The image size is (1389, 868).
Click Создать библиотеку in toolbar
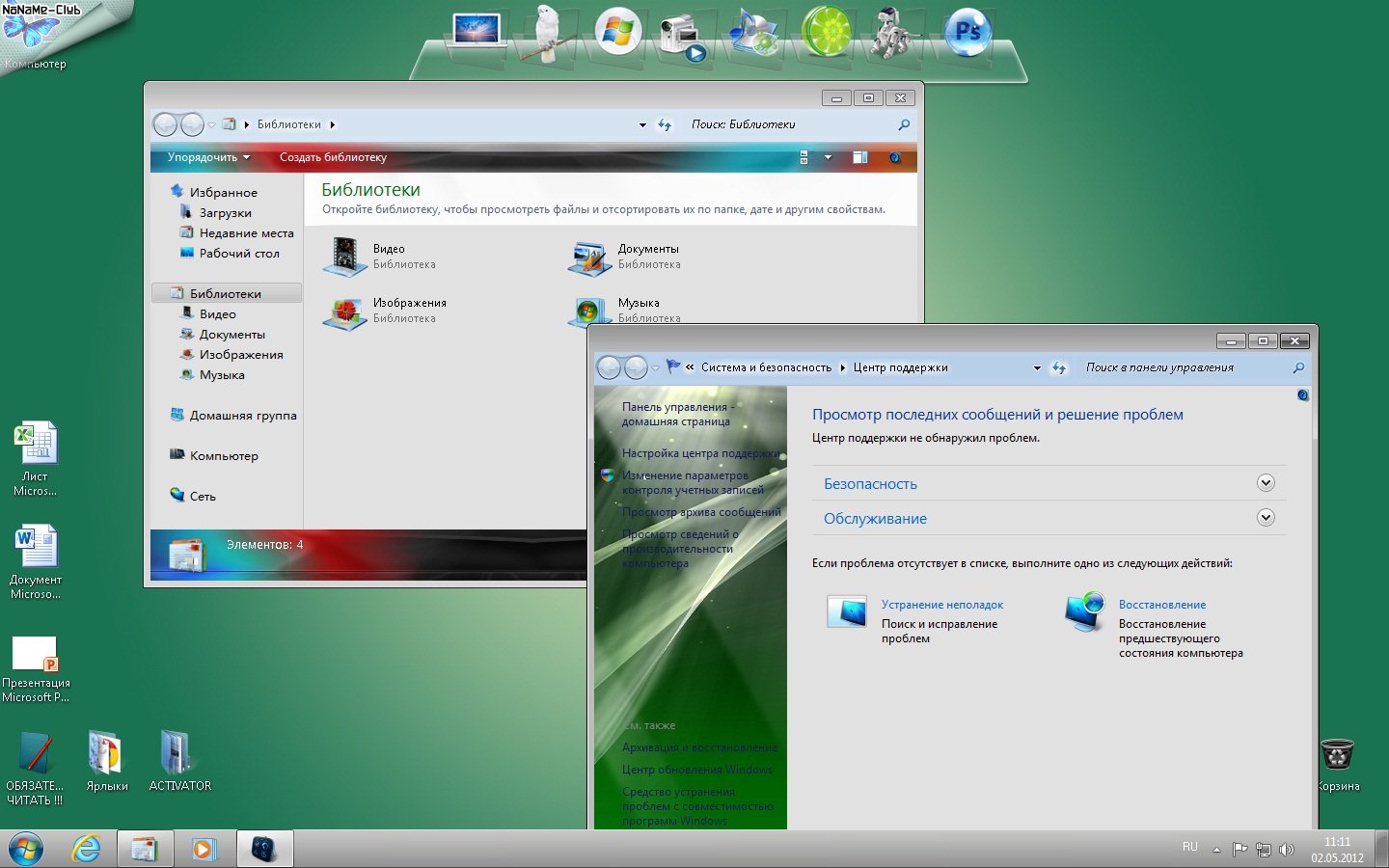tap(333, 157)
